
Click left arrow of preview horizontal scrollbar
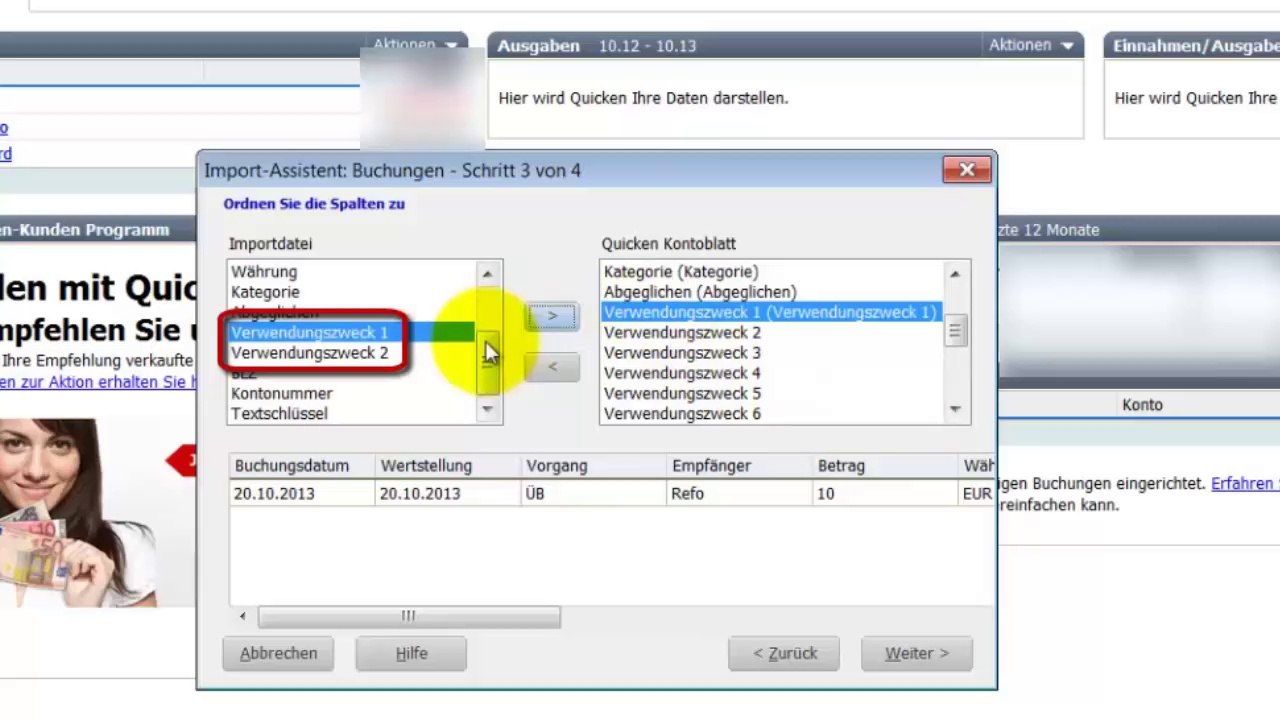pos(242,617)
